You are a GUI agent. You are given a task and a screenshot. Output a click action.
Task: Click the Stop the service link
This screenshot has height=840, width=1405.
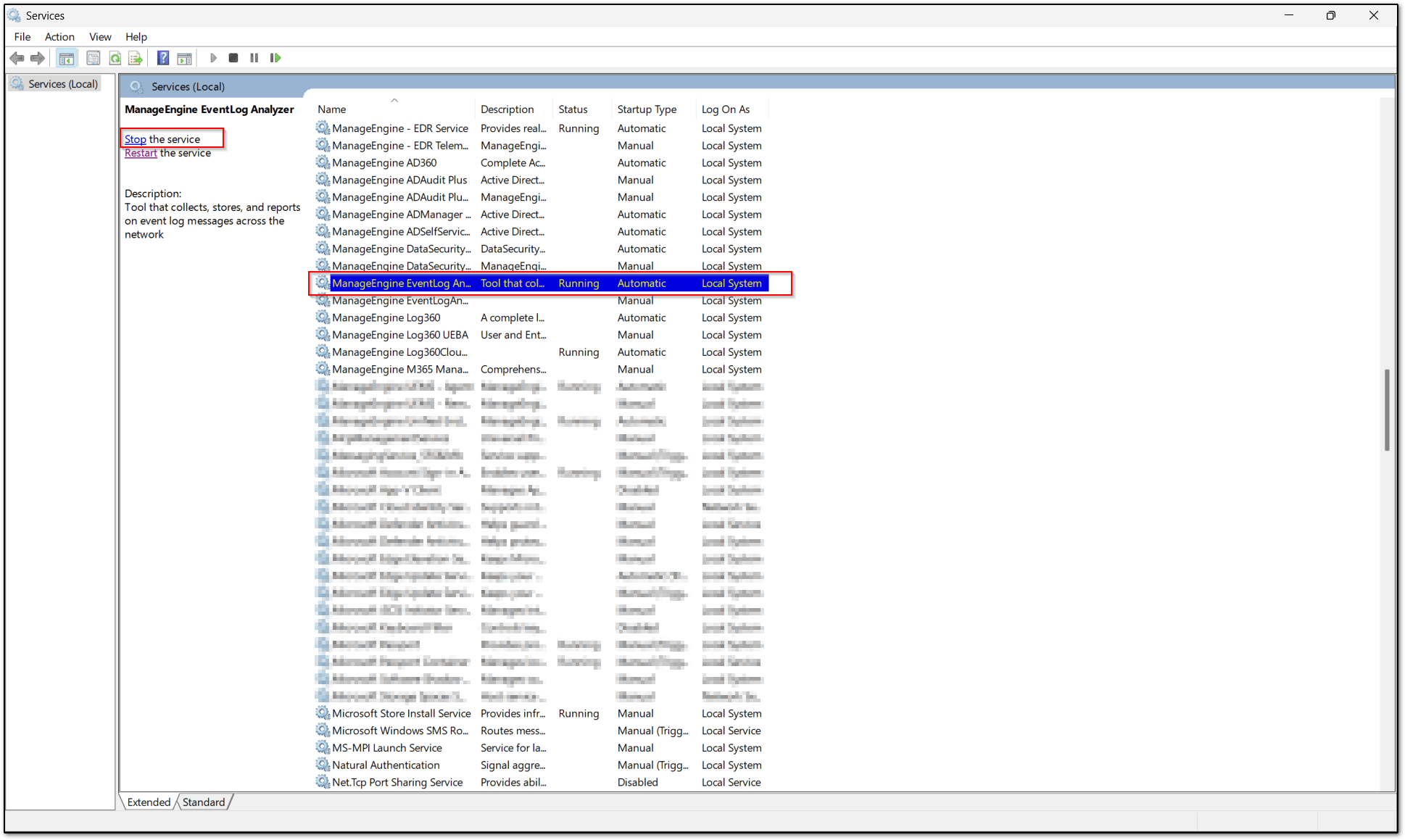click(x=135, y=139)
